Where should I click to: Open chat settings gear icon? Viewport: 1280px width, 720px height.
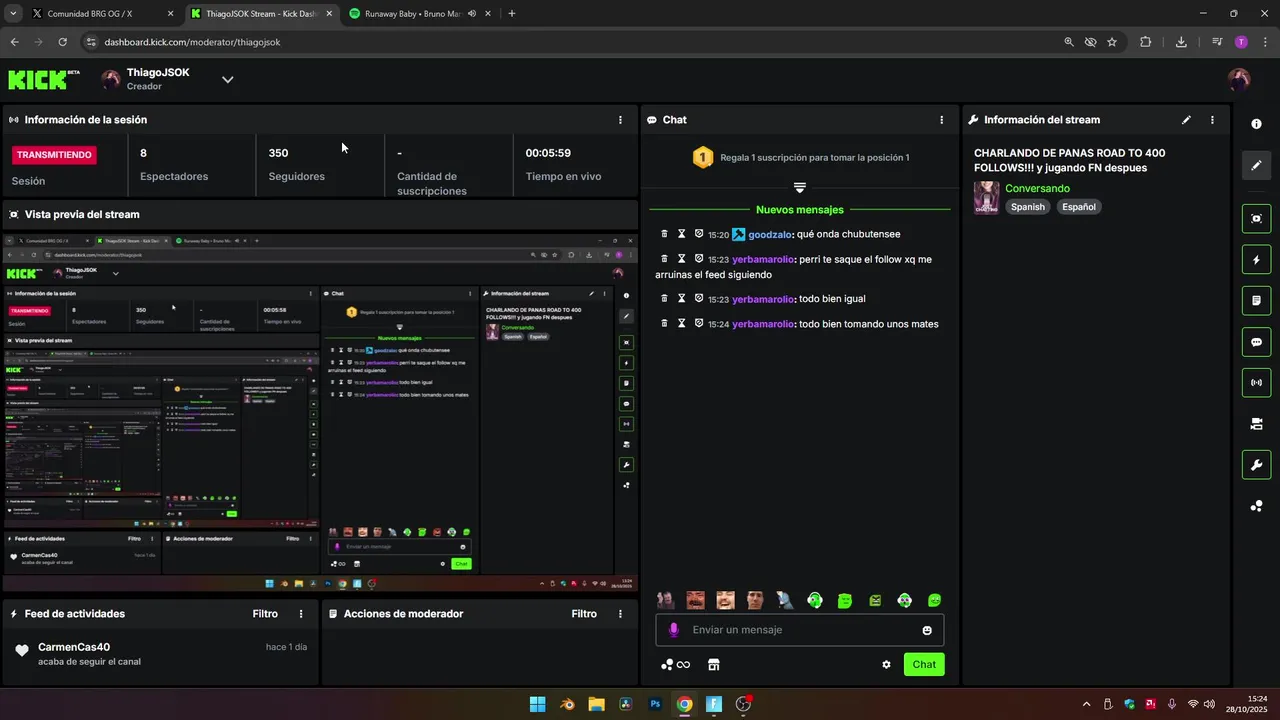886,664
